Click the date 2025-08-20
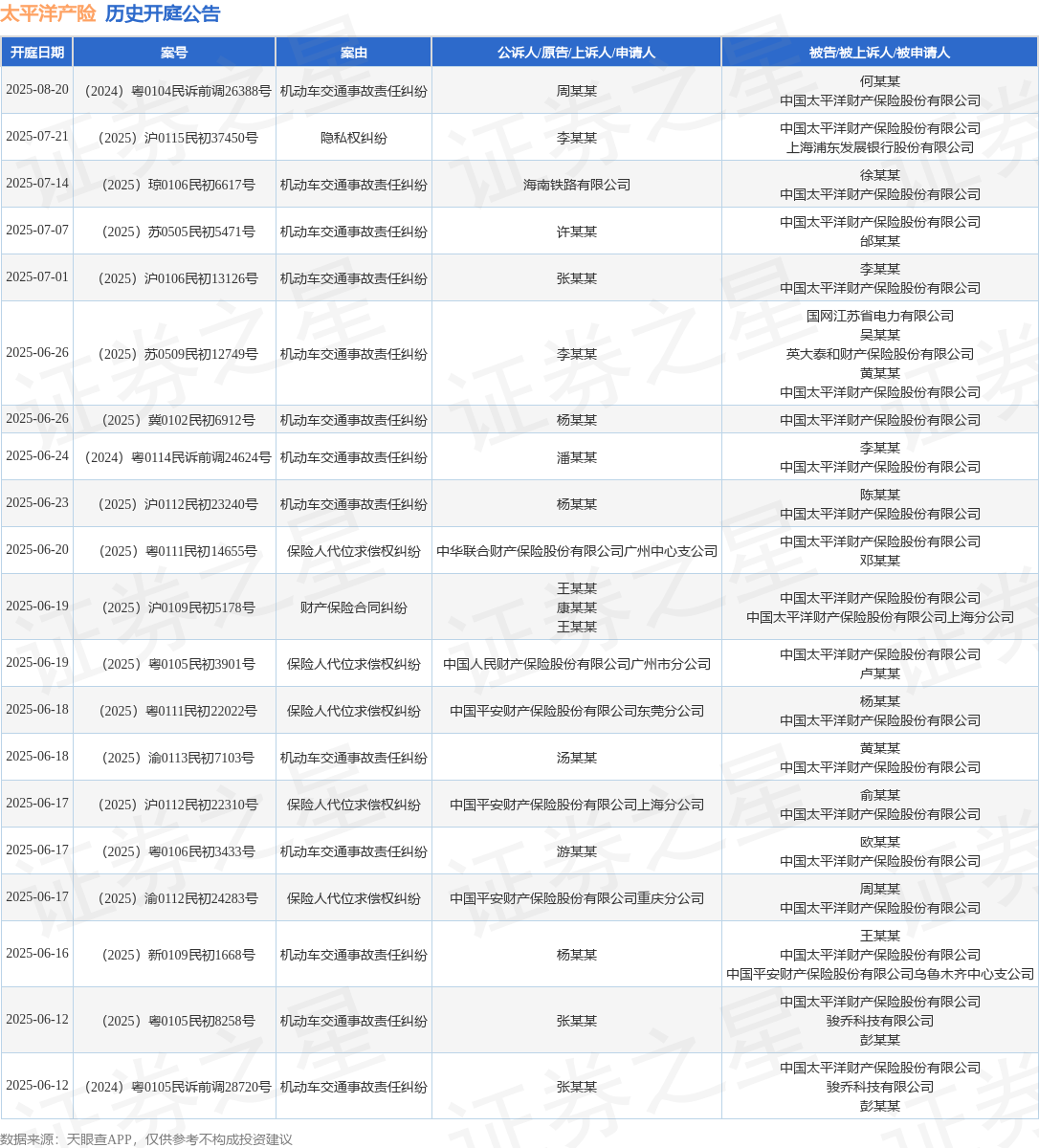The height and width of the screenshot is (1148, 1039). click(37, 90)
